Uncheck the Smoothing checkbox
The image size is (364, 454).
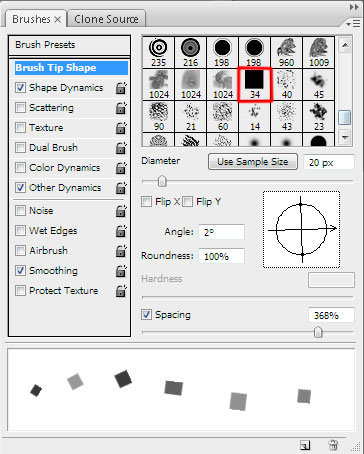(21, 271)
